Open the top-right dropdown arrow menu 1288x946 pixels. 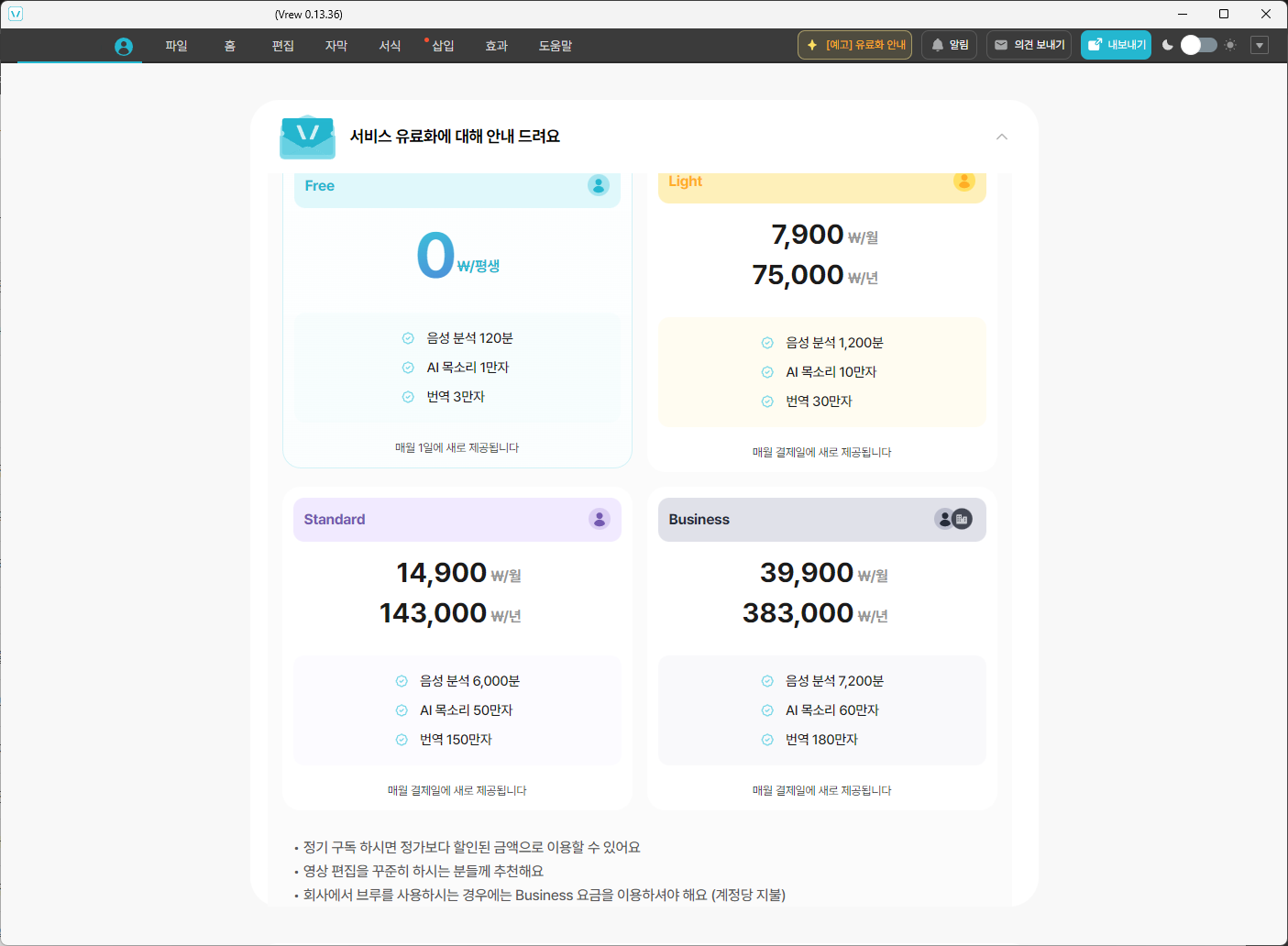(x=1260, y=45)
